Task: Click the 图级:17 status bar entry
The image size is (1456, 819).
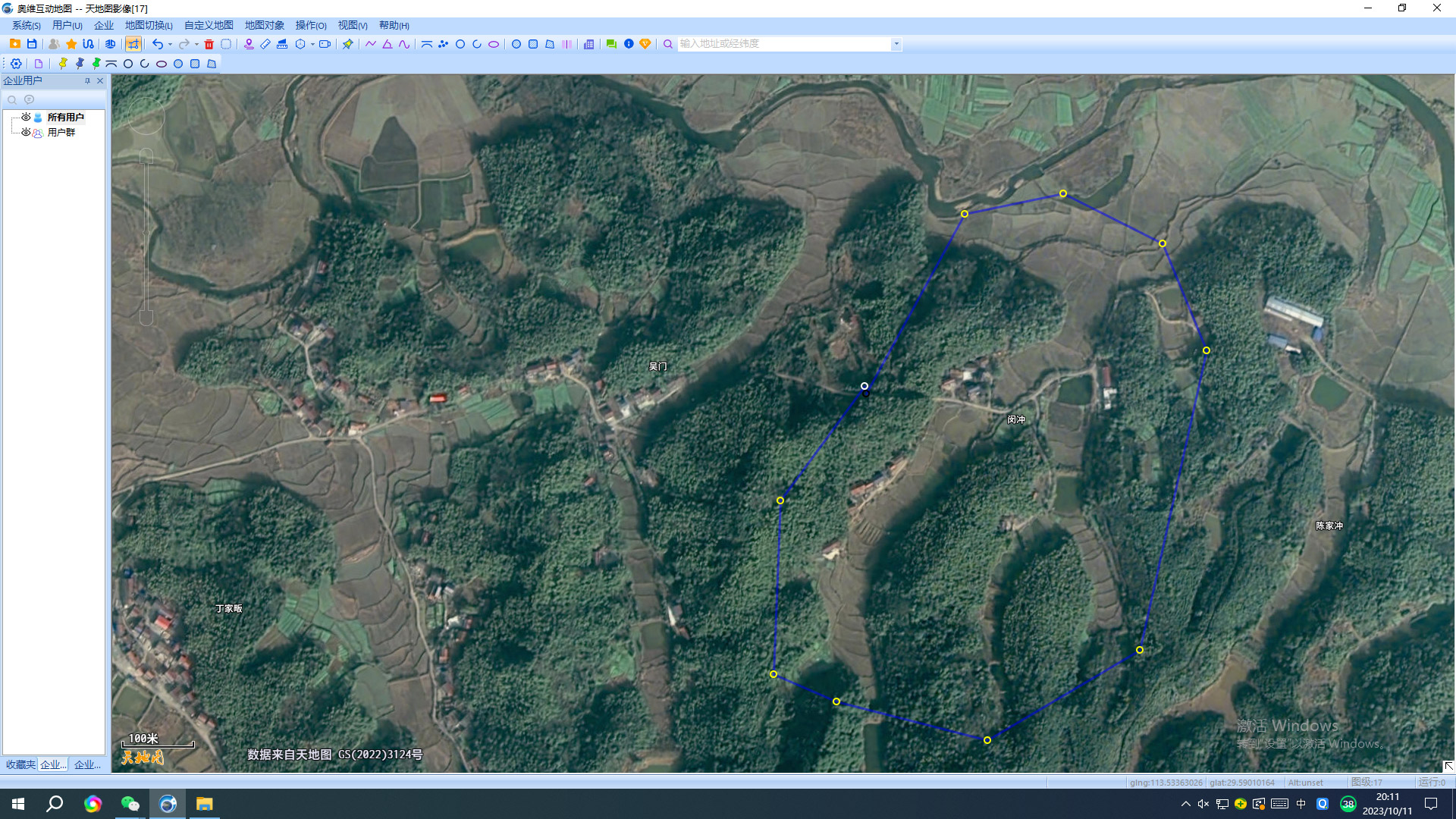Action: point(1367,782)
